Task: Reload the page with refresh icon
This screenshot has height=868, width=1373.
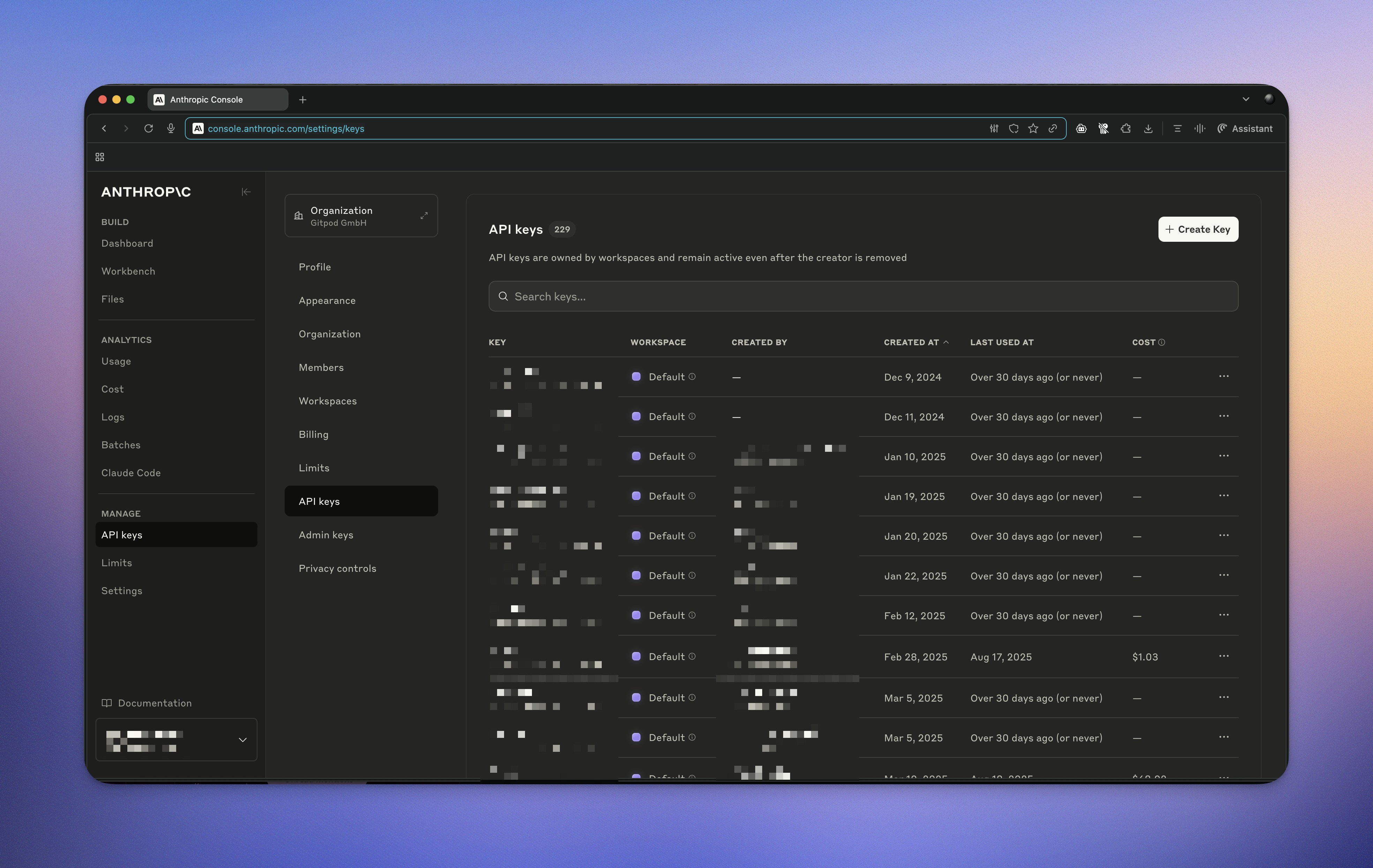Action: pos(148,128)
